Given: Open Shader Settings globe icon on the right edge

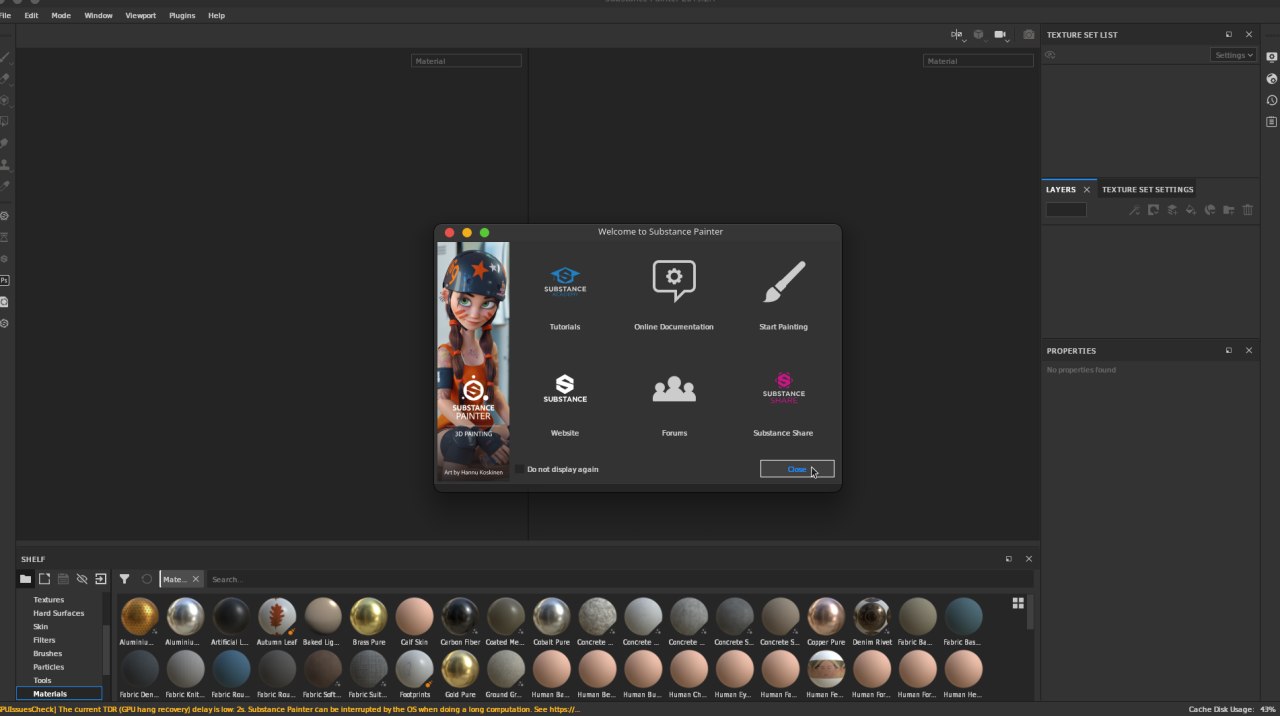Looking at the screenshot, I should click(1272, 79).
